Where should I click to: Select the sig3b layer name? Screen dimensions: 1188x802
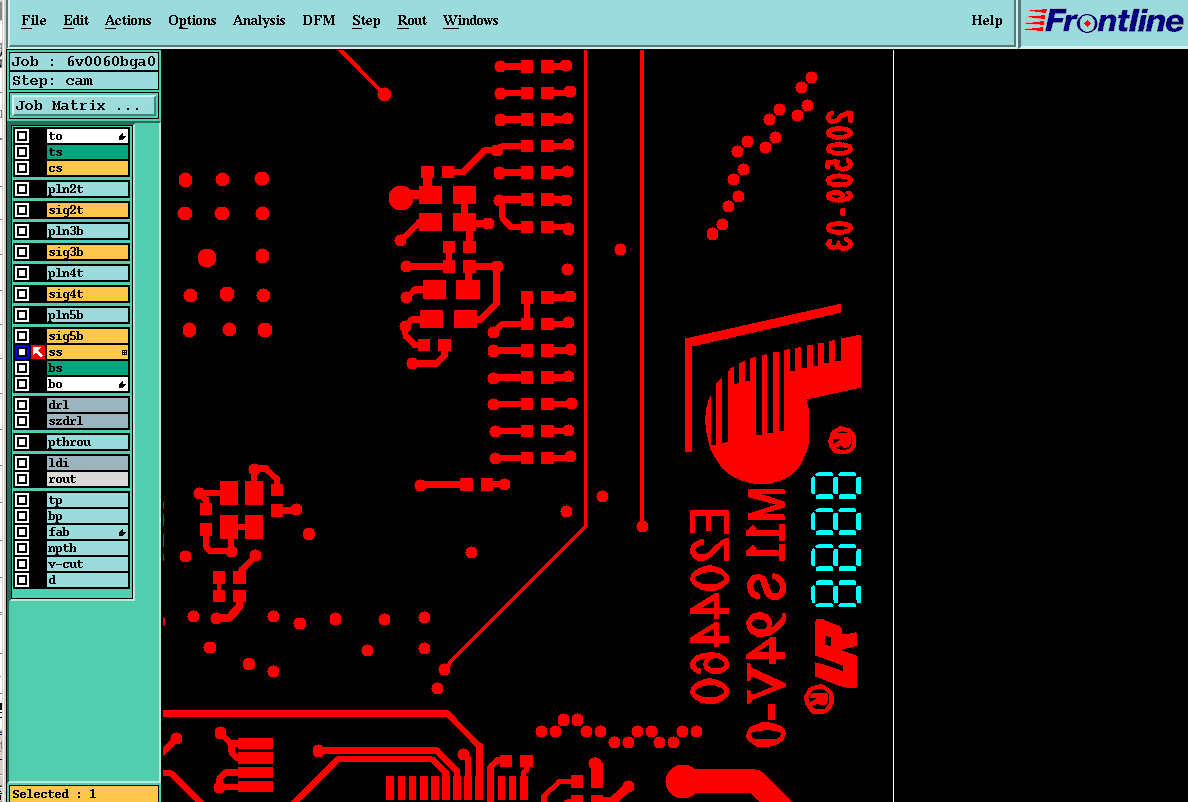(87, 252)
